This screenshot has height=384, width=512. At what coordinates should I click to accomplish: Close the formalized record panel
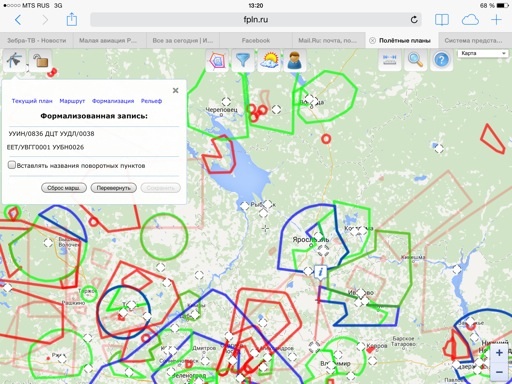176,90
